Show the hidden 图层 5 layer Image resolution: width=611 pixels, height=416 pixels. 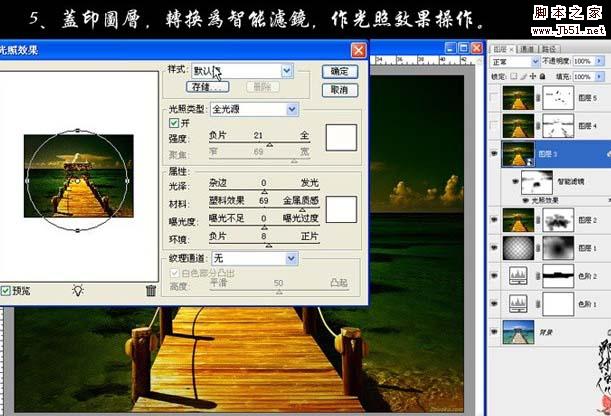tap(494, 98)
